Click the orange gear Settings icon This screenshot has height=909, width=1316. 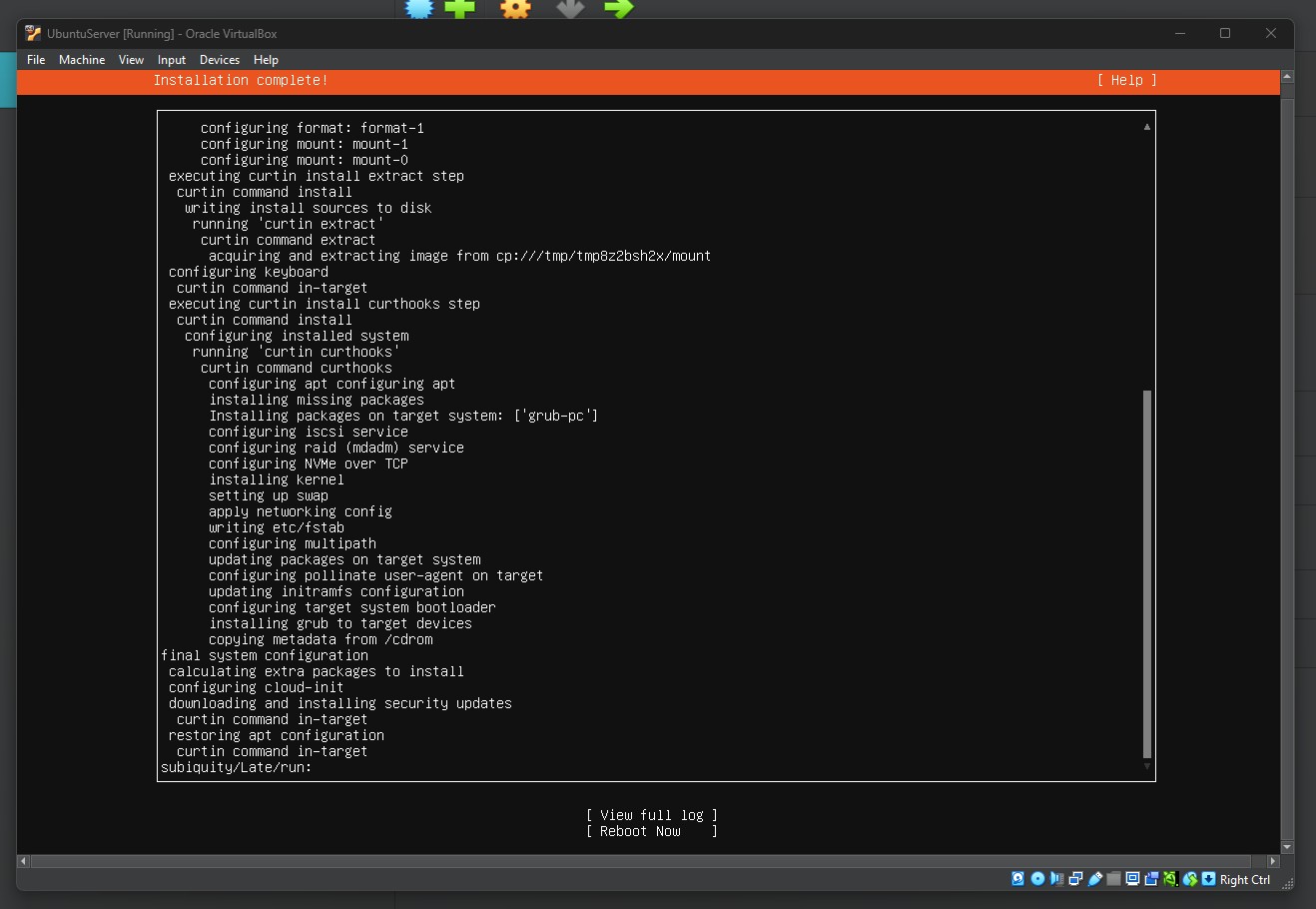coord(515,9)
